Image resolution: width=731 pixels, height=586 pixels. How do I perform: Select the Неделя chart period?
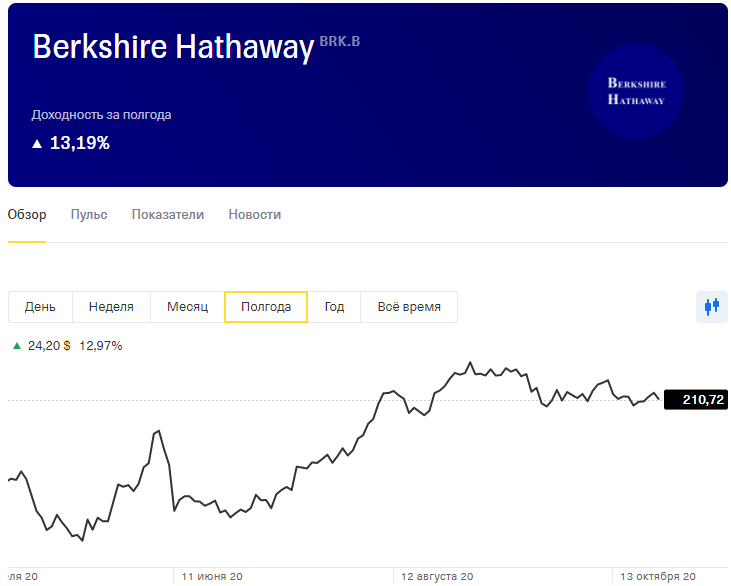coord(111,307)
